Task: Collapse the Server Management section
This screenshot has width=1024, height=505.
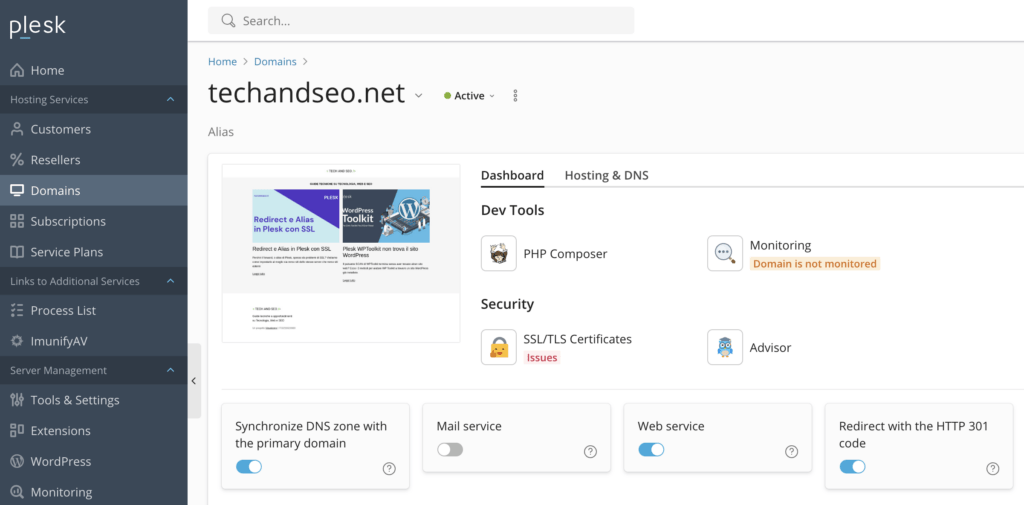Action: pos(170,370)
